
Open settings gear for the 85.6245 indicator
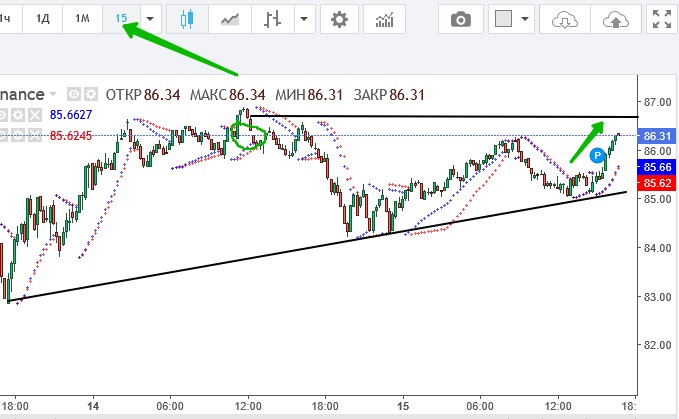pyautogui.click(x=18, y=135)
